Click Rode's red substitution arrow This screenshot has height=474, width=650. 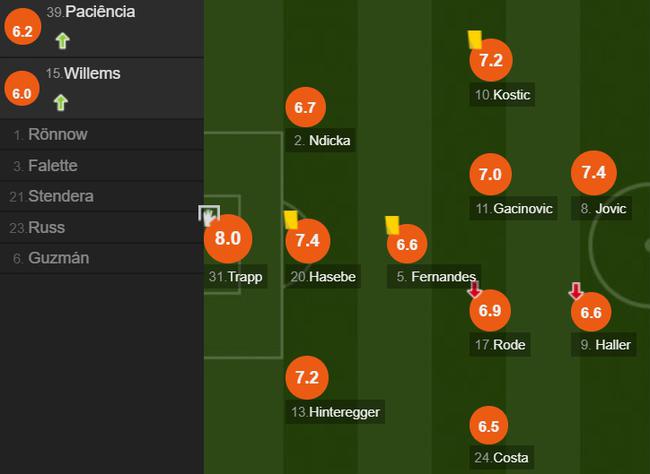pyautogui.click(x=474, y=289)
